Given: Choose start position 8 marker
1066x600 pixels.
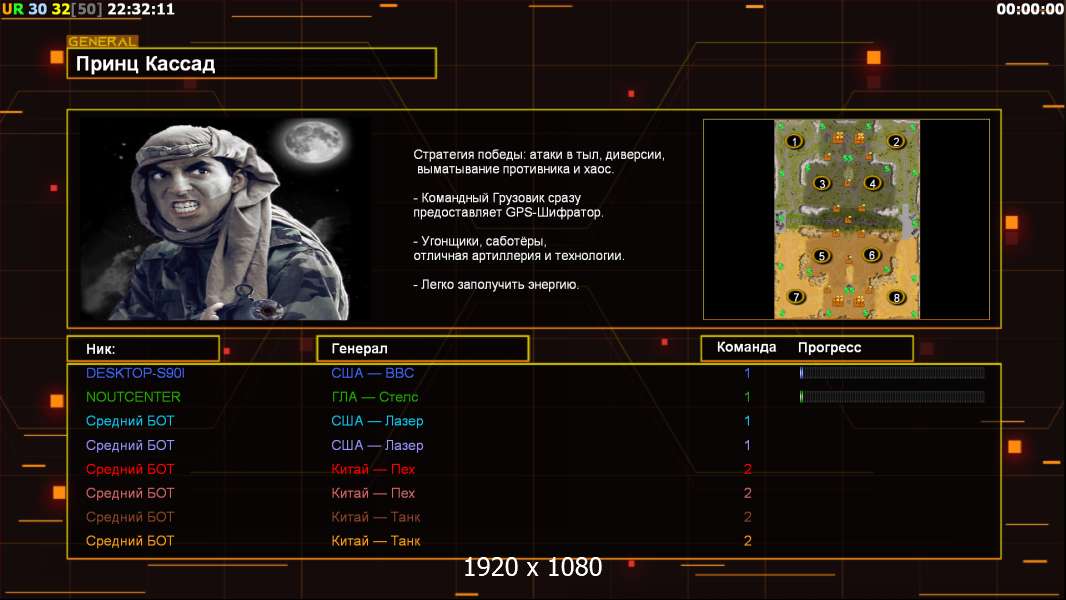Looking at the screenshot, I should coord(896,298).
